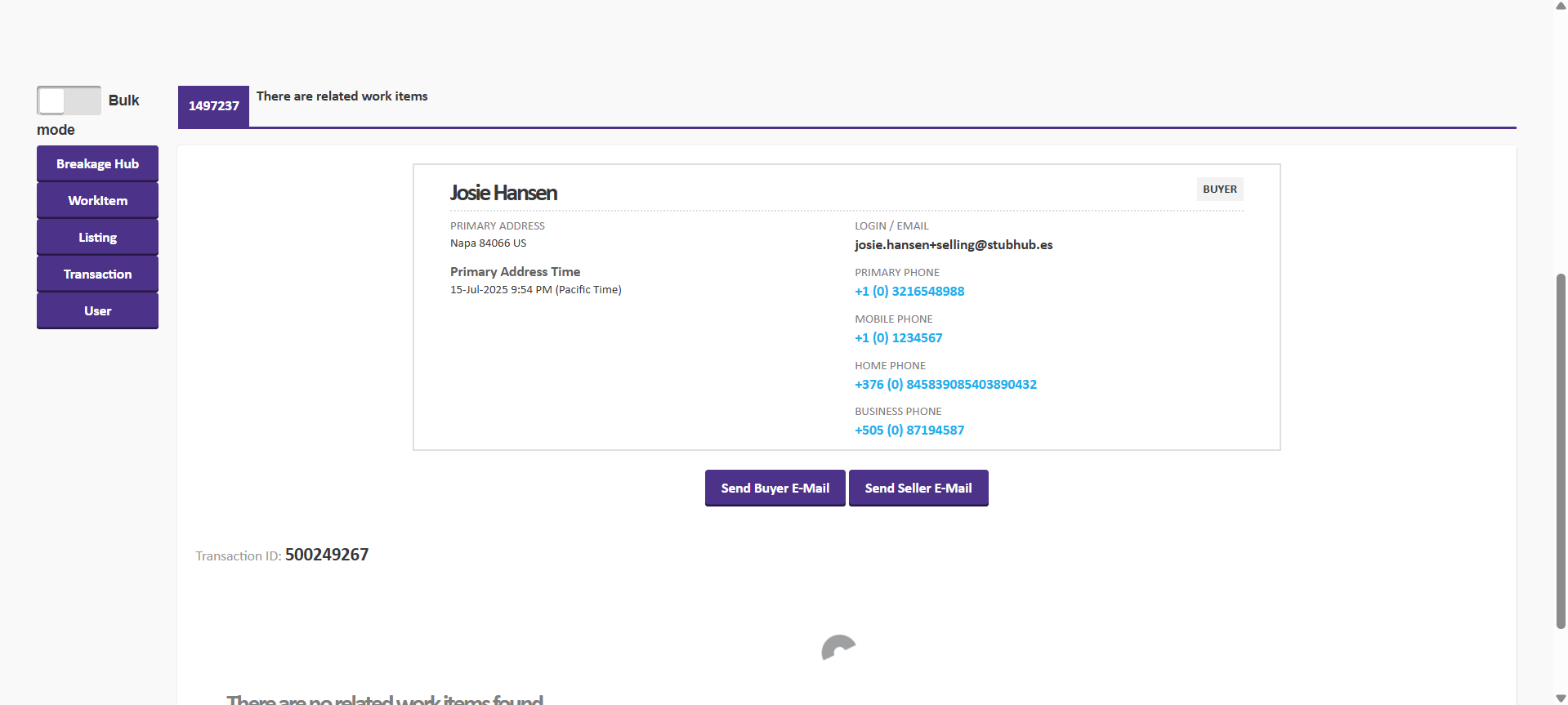Click the email josie.hansen+selling@stubhub.es
Viewport: 1568px width, 705px height.
click(954, 245)
